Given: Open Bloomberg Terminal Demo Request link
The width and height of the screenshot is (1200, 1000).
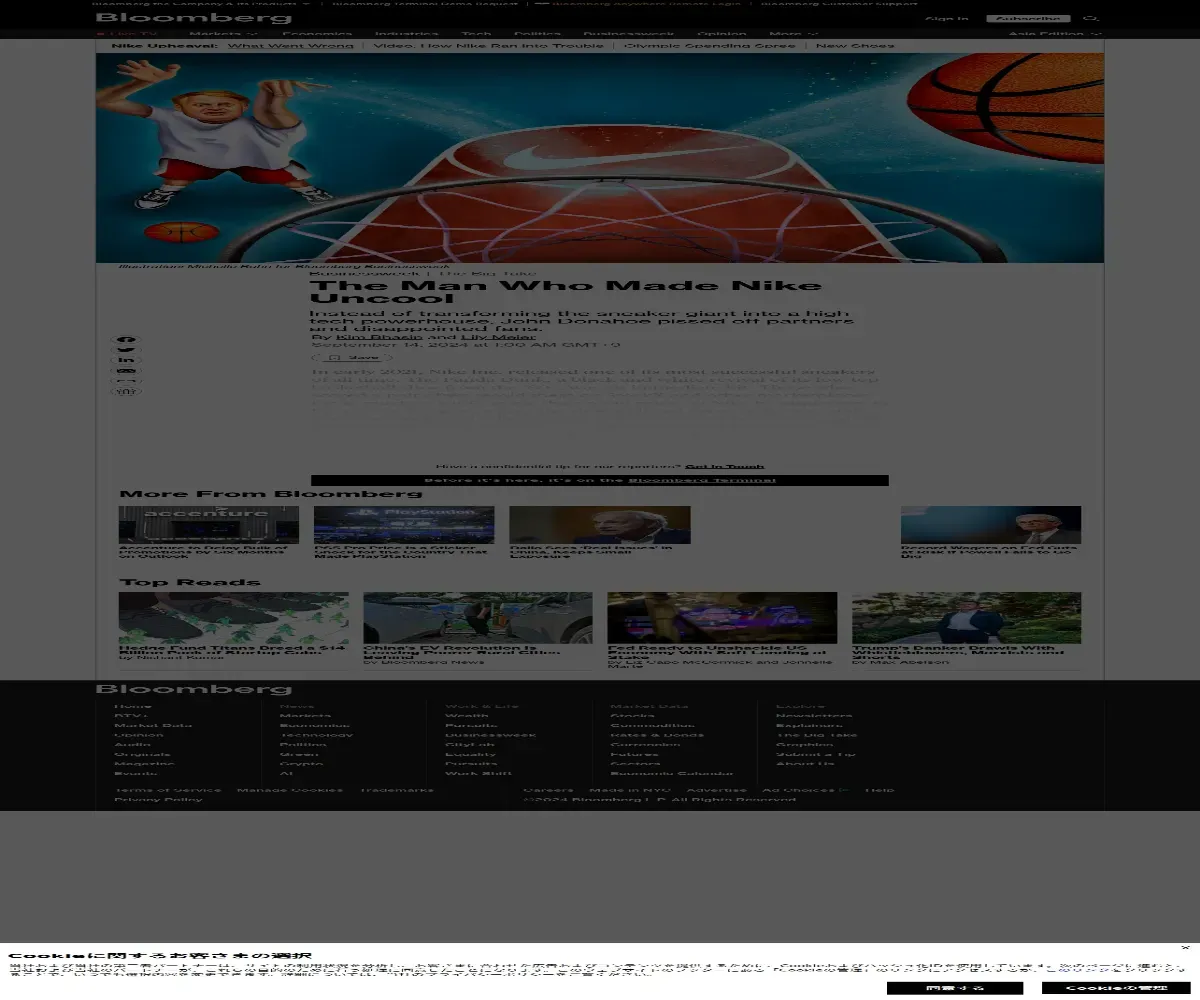Looking at the screenshot, I should tap(424, 4).
